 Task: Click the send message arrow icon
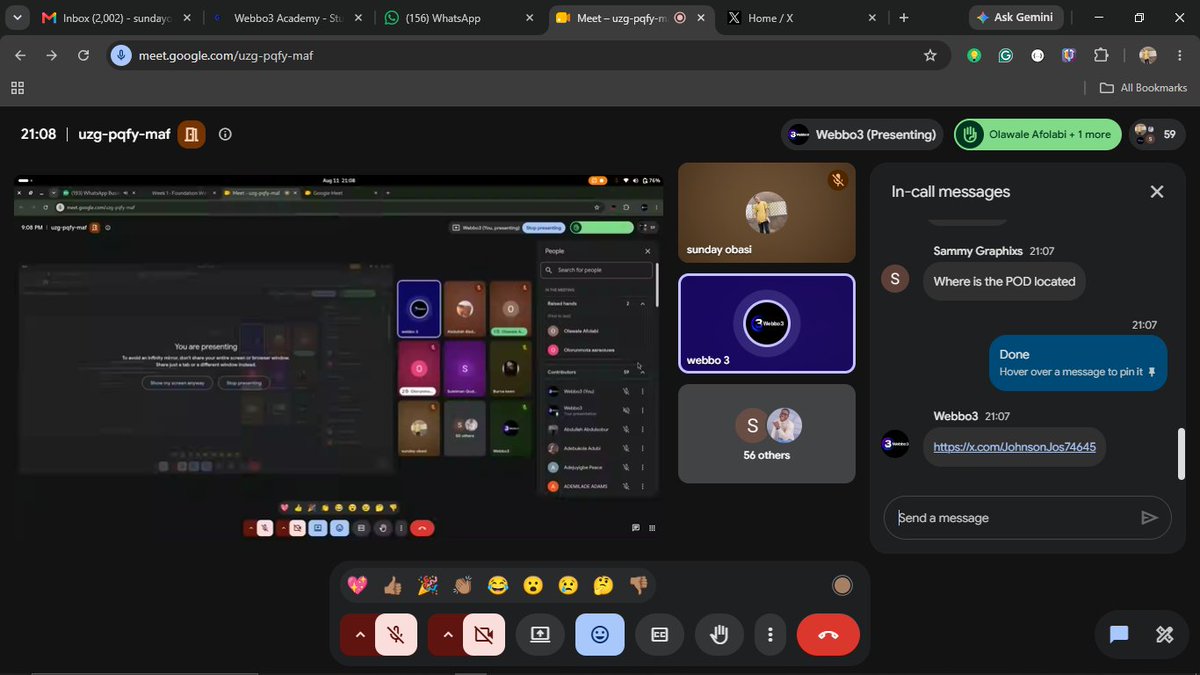1149,518
